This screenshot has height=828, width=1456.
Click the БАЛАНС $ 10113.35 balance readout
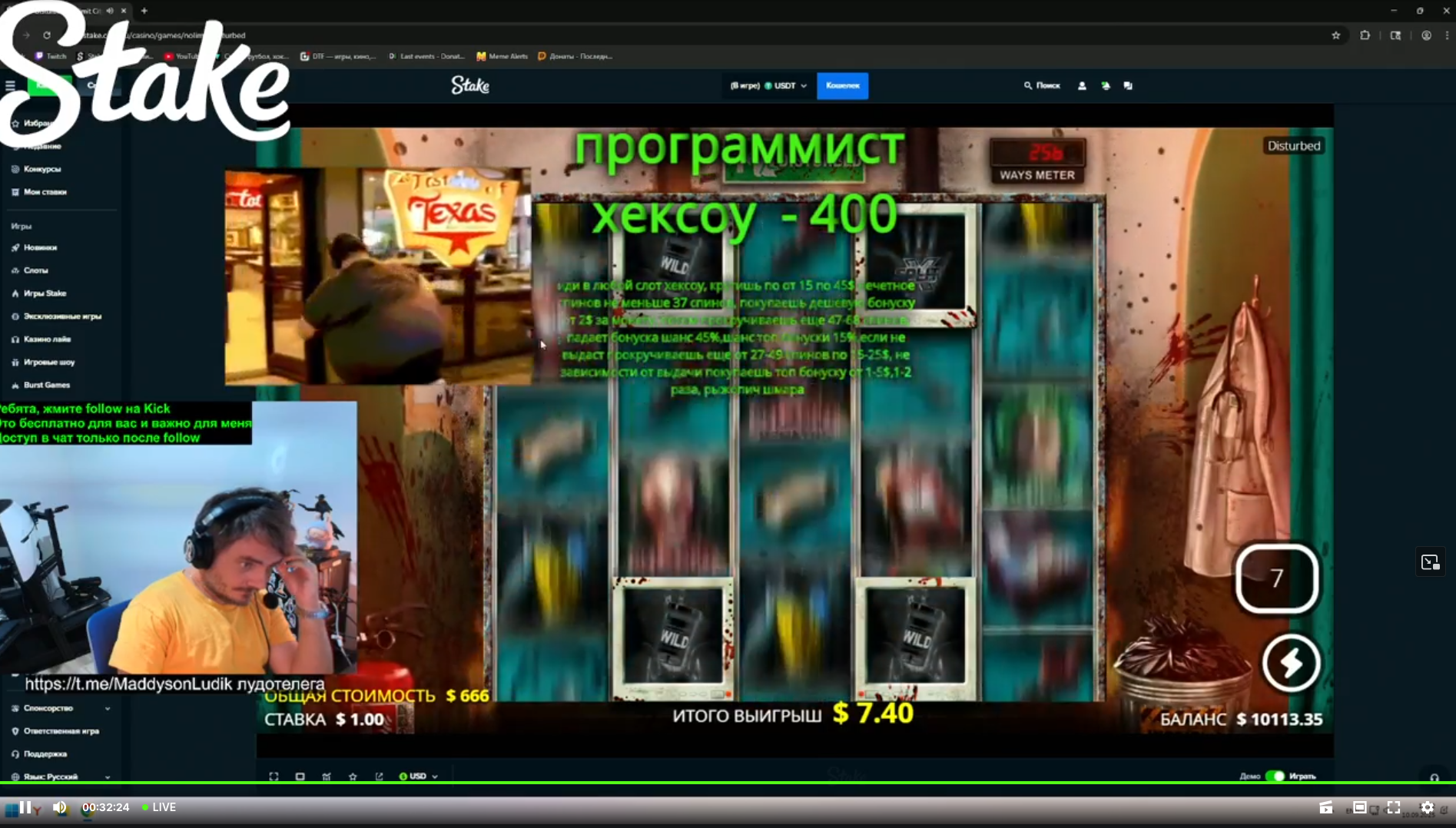[x=1241, y=720]
